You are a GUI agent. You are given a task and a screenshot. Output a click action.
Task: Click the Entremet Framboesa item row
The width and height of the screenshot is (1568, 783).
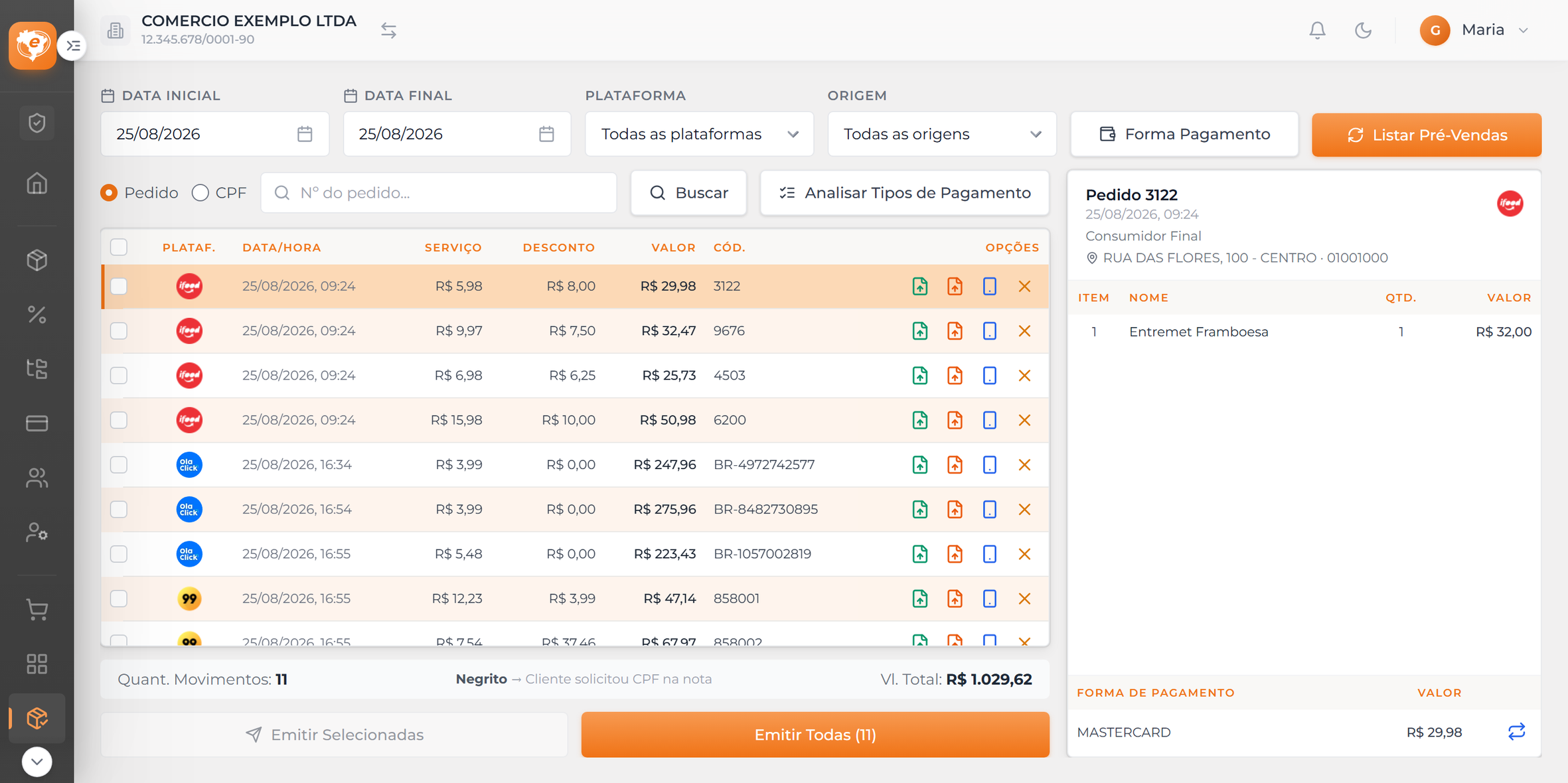pos(1304,332)
